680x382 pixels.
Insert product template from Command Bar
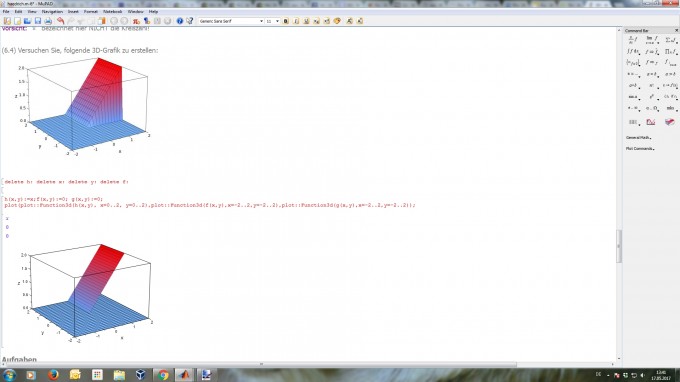[670, 52]
